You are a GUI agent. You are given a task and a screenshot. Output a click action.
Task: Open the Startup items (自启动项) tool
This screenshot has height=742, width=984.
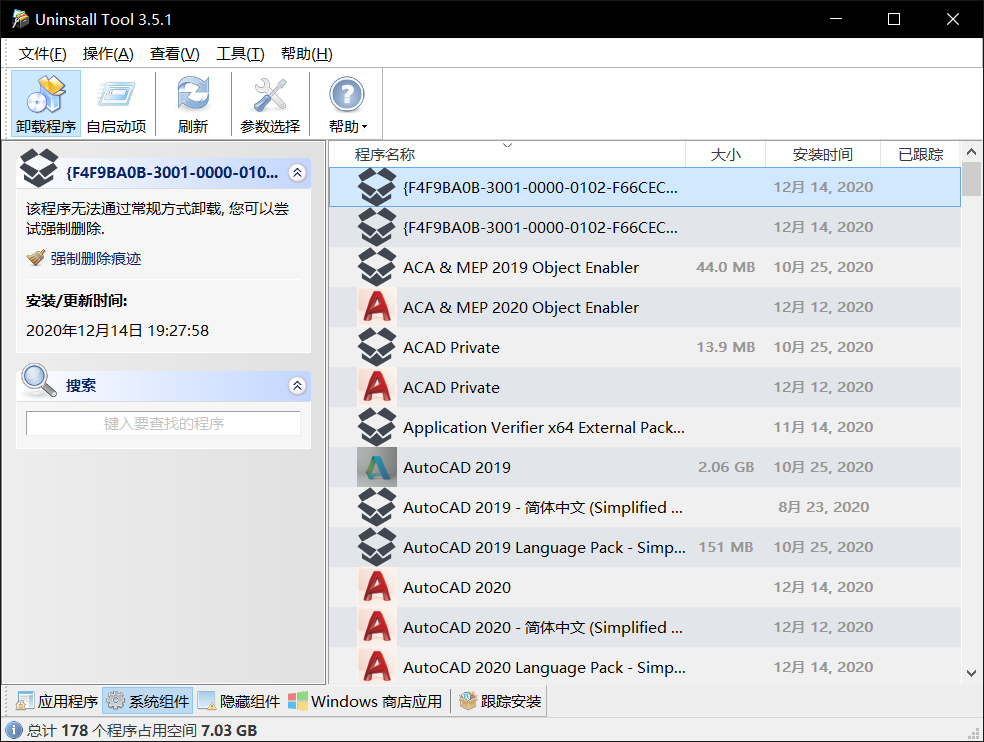116,104
